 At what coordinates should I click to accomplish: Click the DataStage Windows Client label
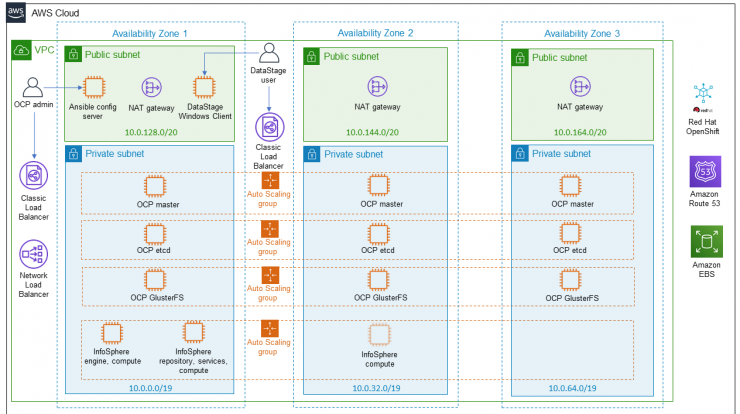(205, 111)
